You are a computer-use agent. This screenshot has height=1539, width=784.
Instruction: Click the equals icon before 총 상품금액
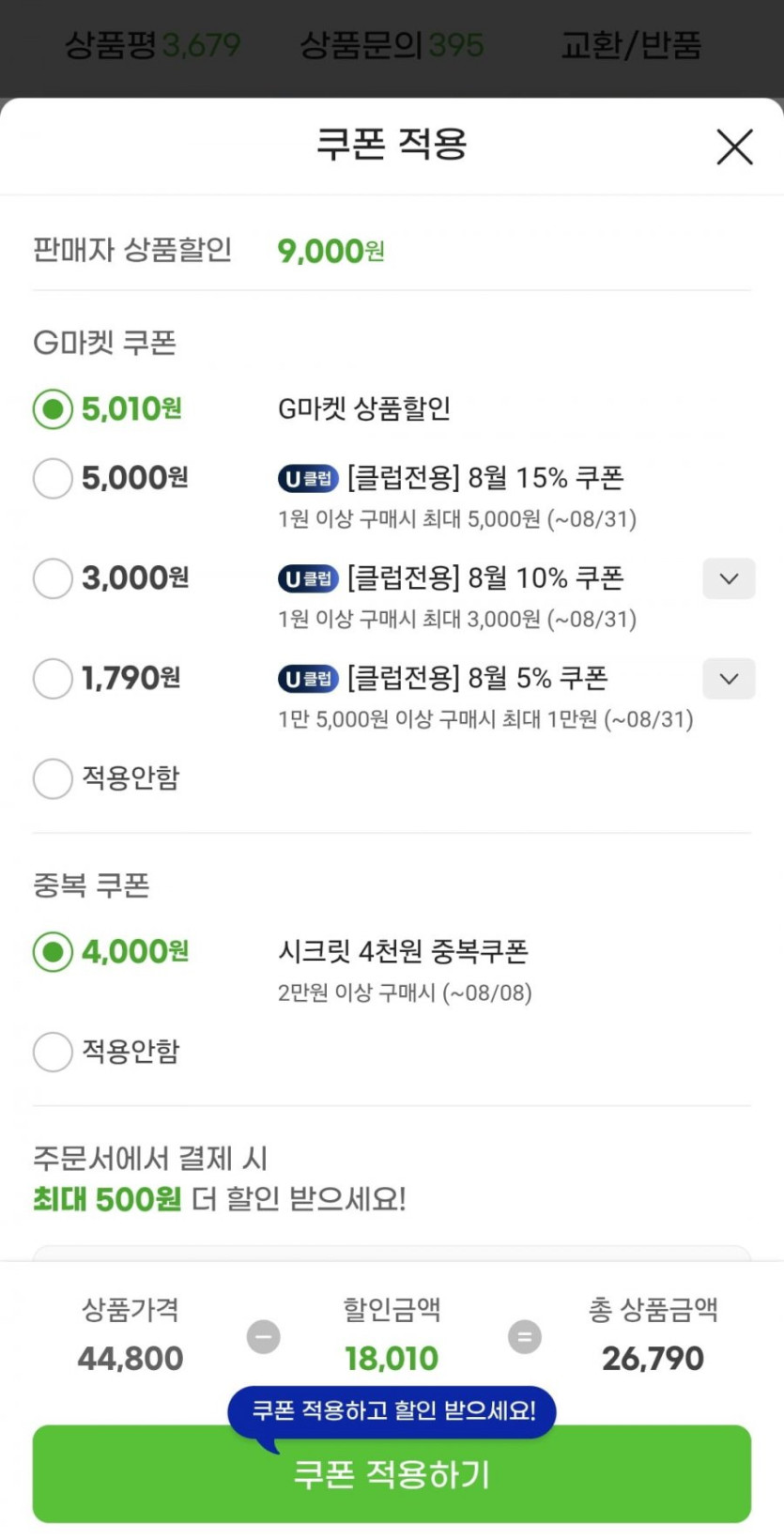click(525, 1336)
